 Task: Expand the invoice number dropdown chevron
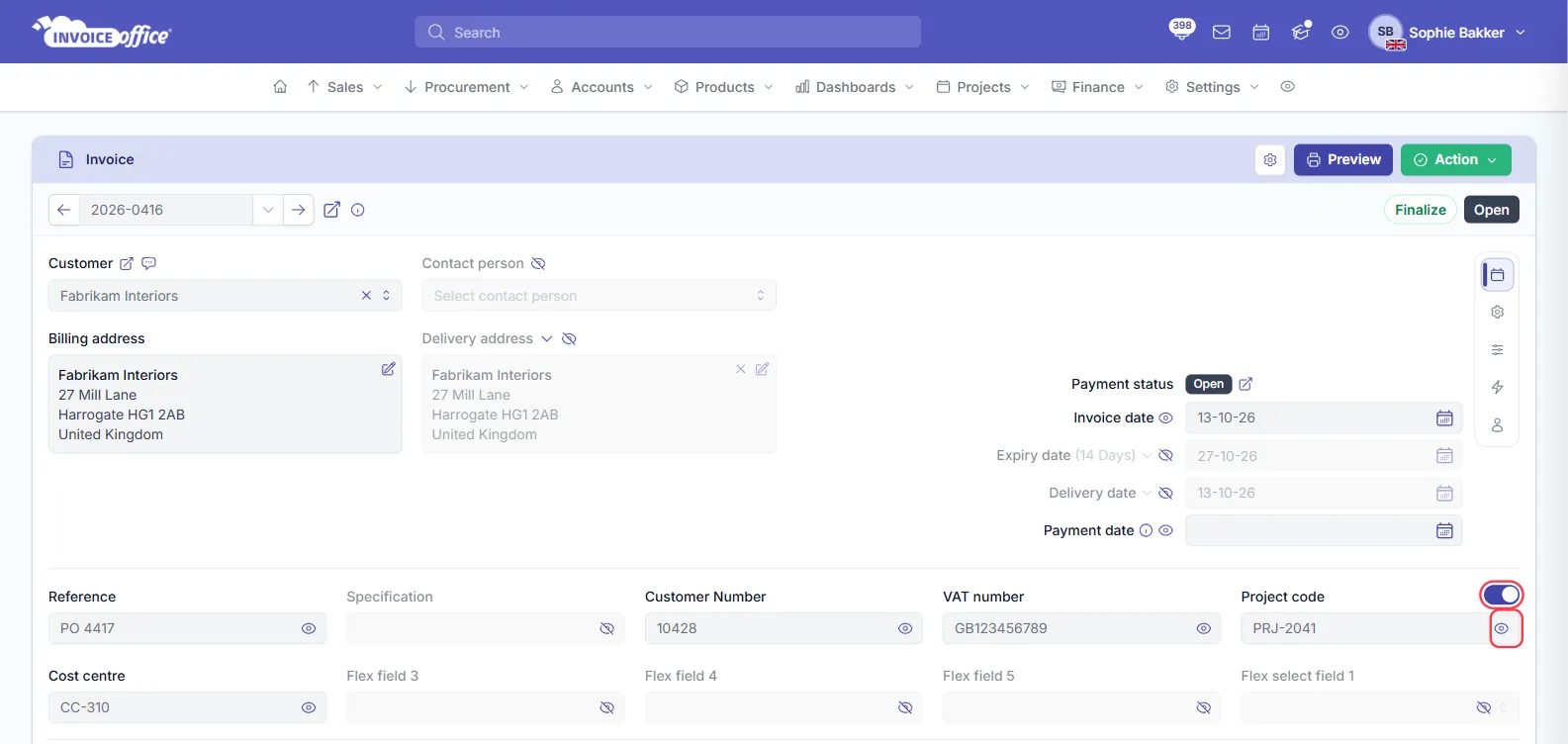[x=268, y=210]
